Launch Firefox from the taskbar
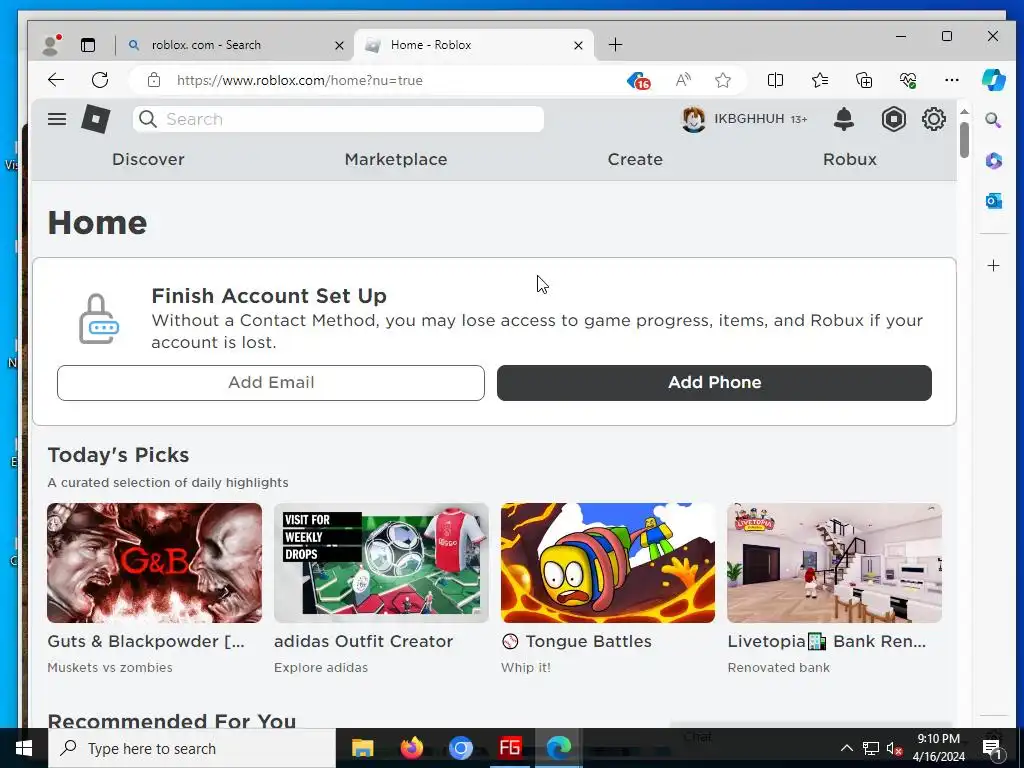Image resolution: width=1024 pixels, height=768 pixels. coord(411,748)
